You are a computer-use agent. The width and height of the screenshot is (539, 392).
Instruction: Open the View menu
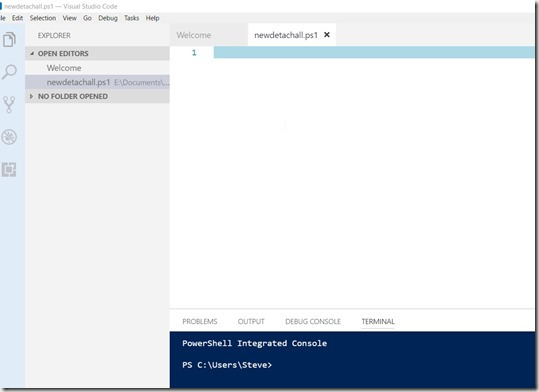click(x=69, y=18)
